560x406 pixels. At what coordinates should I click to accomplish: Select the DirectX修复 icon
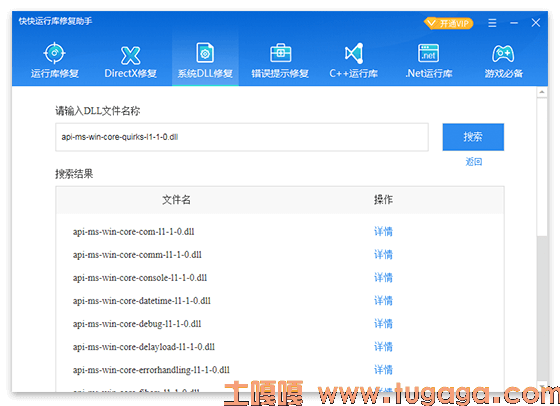tap(130, 55)
